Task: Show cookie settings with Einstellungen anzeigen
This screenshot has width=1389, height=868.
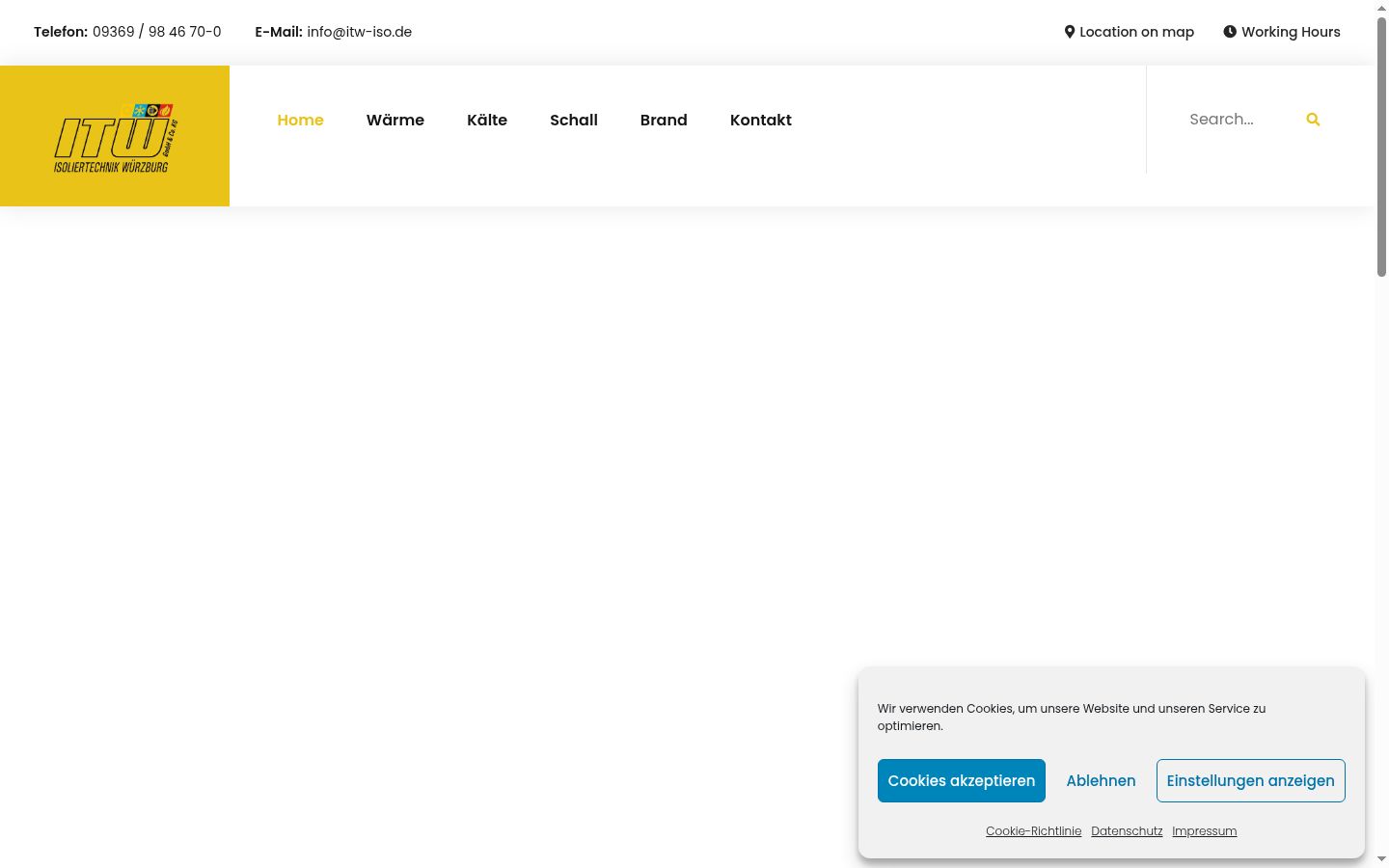Action: coord(1251,780)
